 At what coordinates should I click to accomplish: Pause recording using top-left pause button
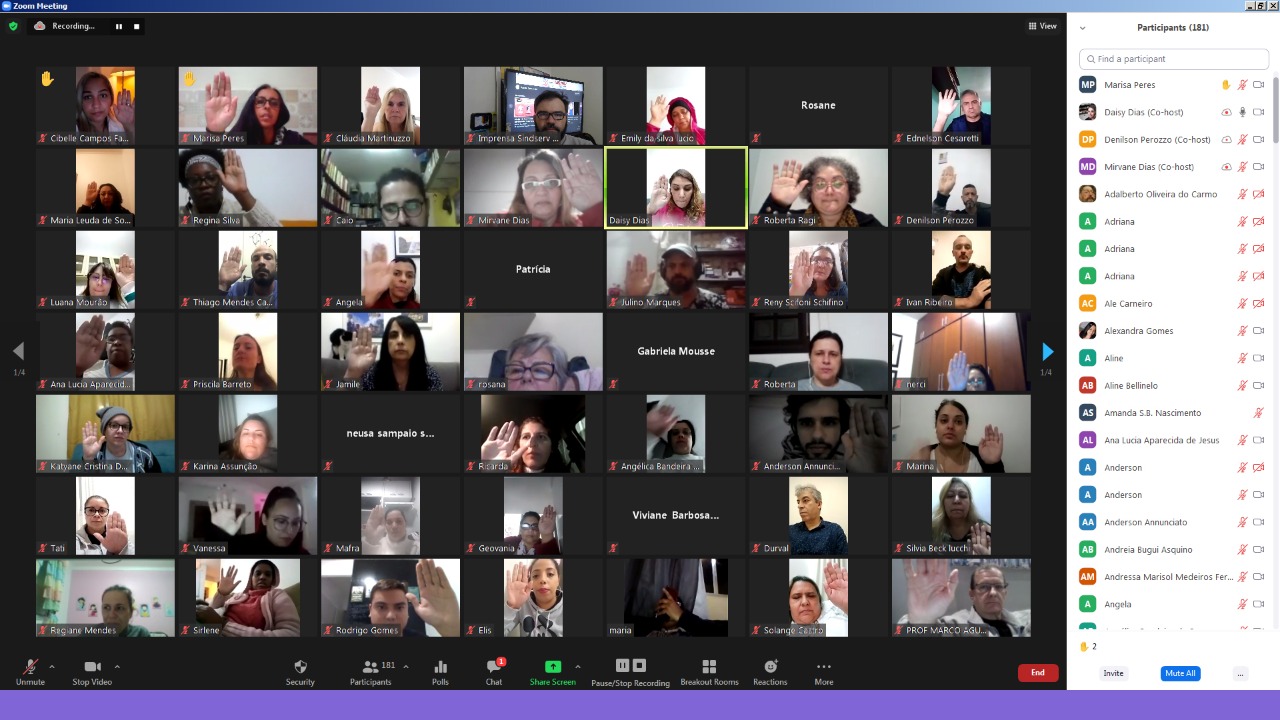(119, 26)
